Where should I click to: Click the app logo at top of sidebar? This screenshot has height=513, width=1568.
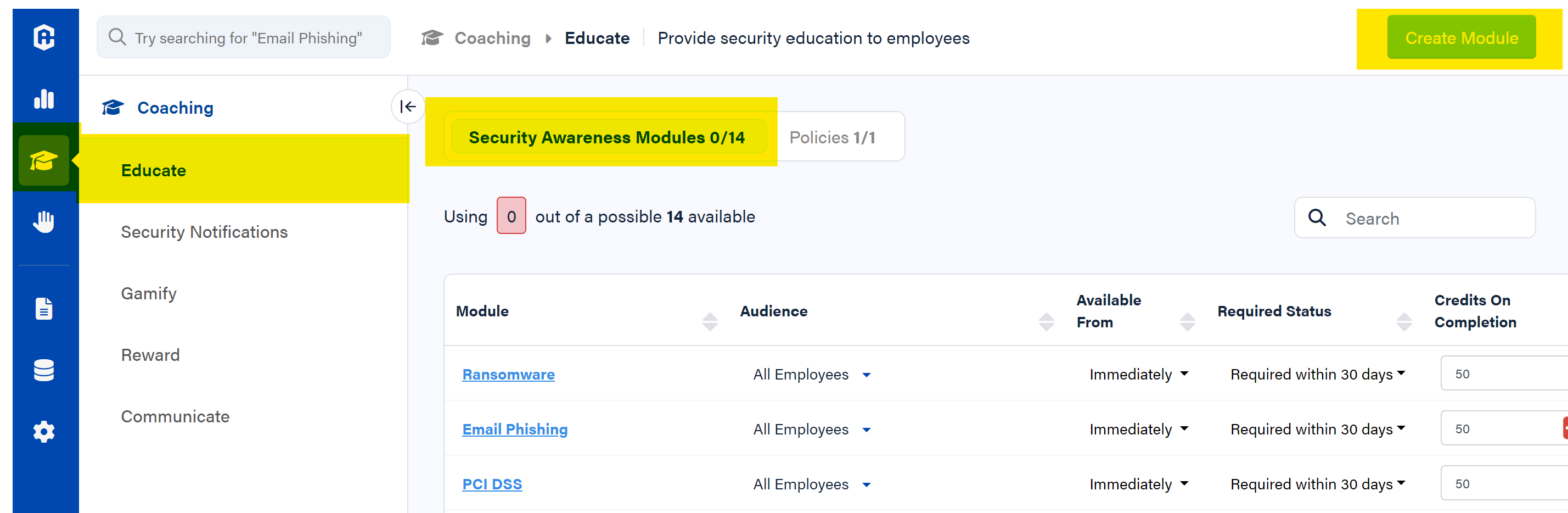tap(44, 37)
